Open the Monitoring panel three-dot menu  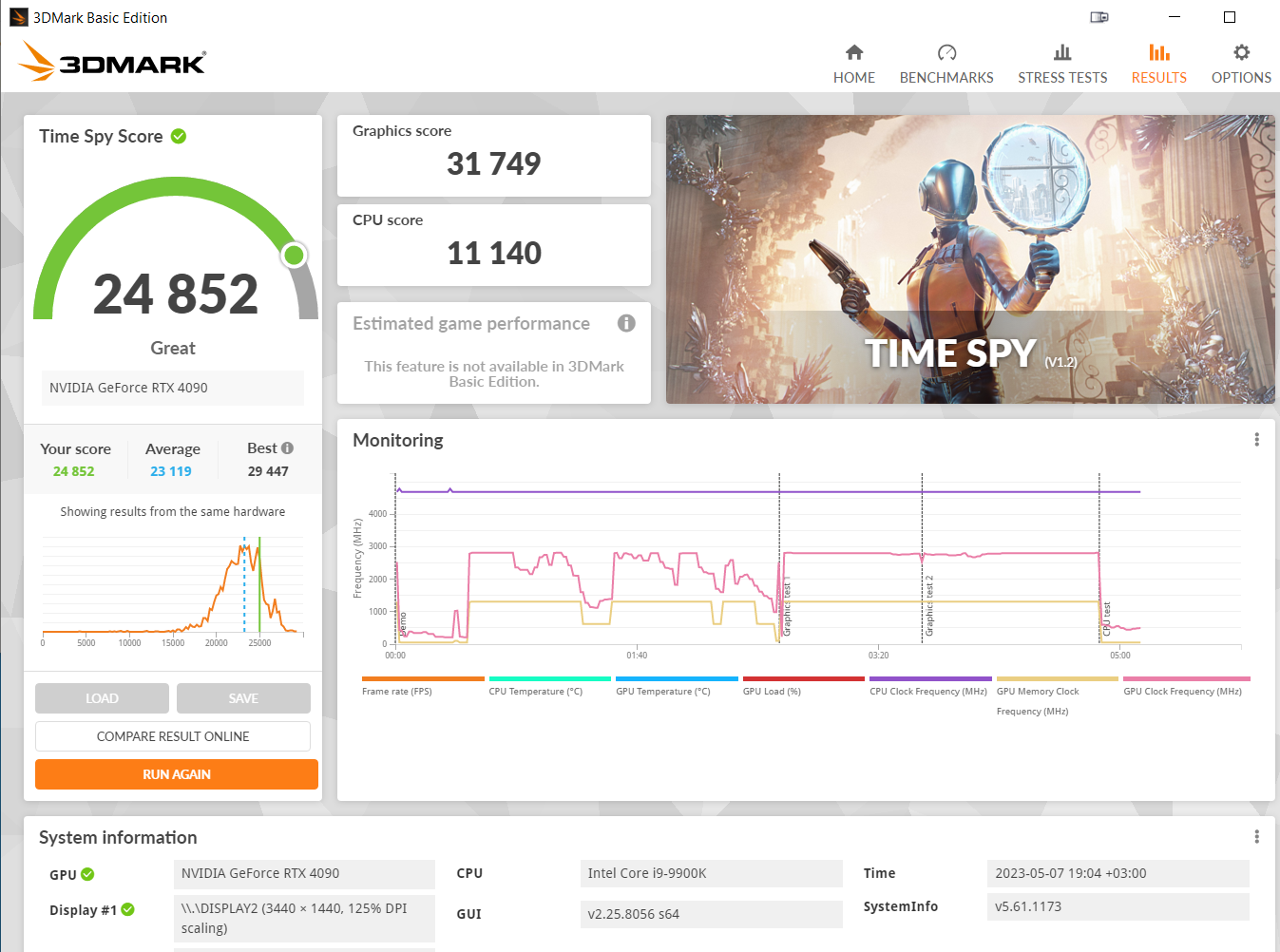click(1256, 440)
